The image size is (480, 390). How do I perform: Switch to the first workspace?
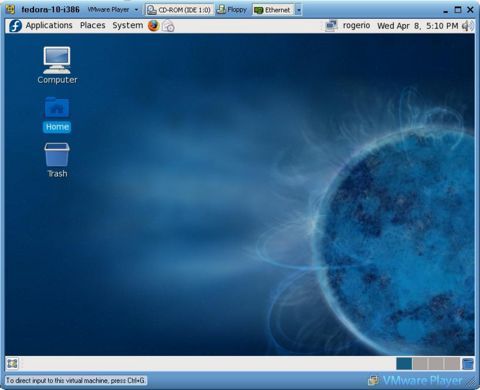[x=404, y=364]
